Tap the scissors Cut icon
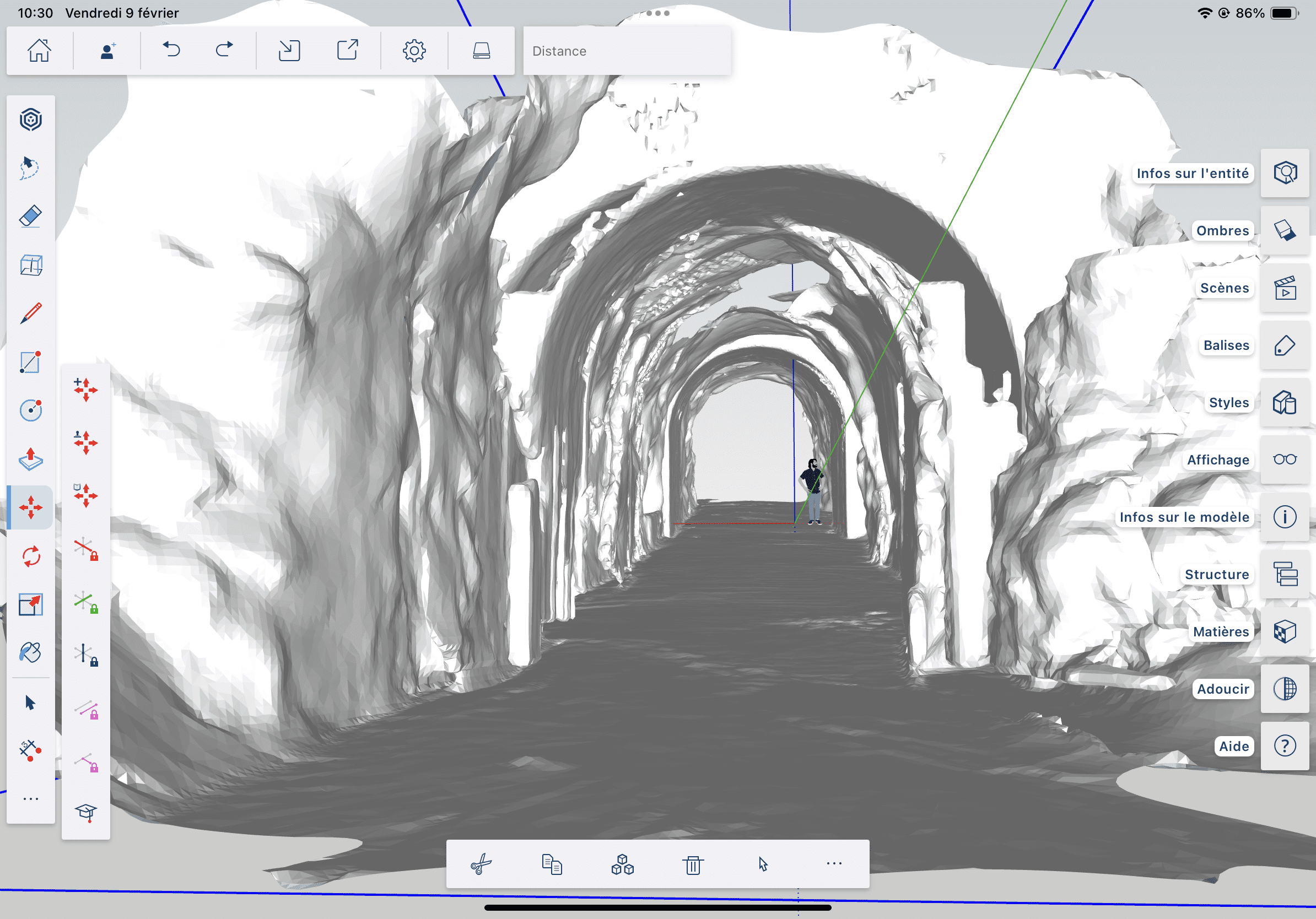The width and height of the screenshot is (1316, 919). tap(481, 863)
